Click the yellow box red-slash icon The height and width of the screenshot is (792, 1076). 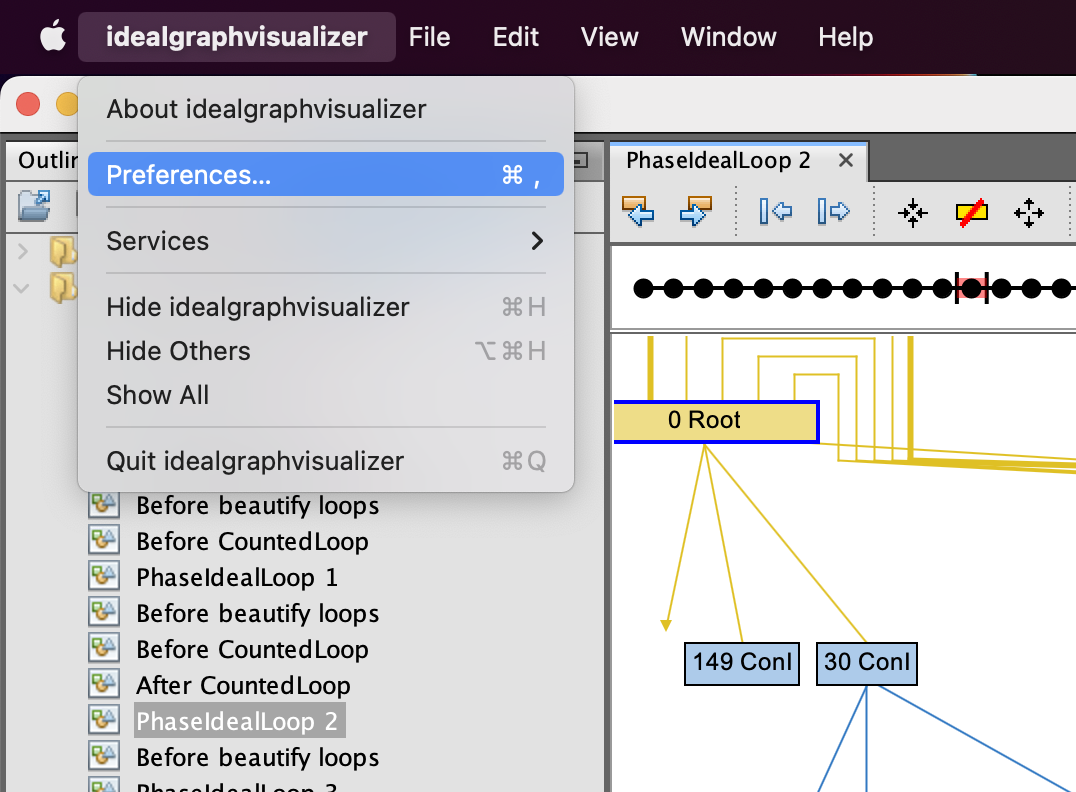click(971, 212)
